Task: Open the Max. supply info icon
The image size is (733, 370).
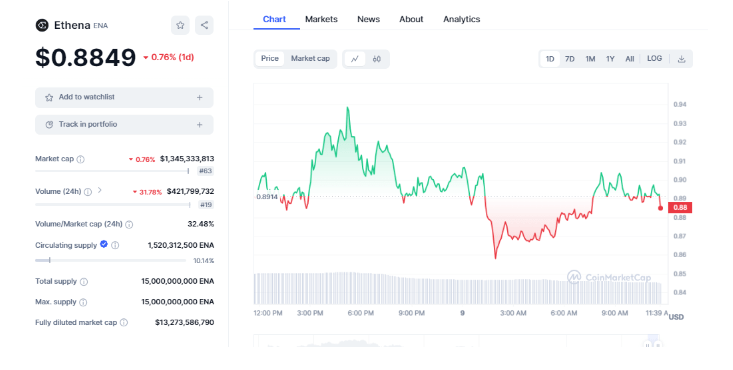Action: point(83,302)
